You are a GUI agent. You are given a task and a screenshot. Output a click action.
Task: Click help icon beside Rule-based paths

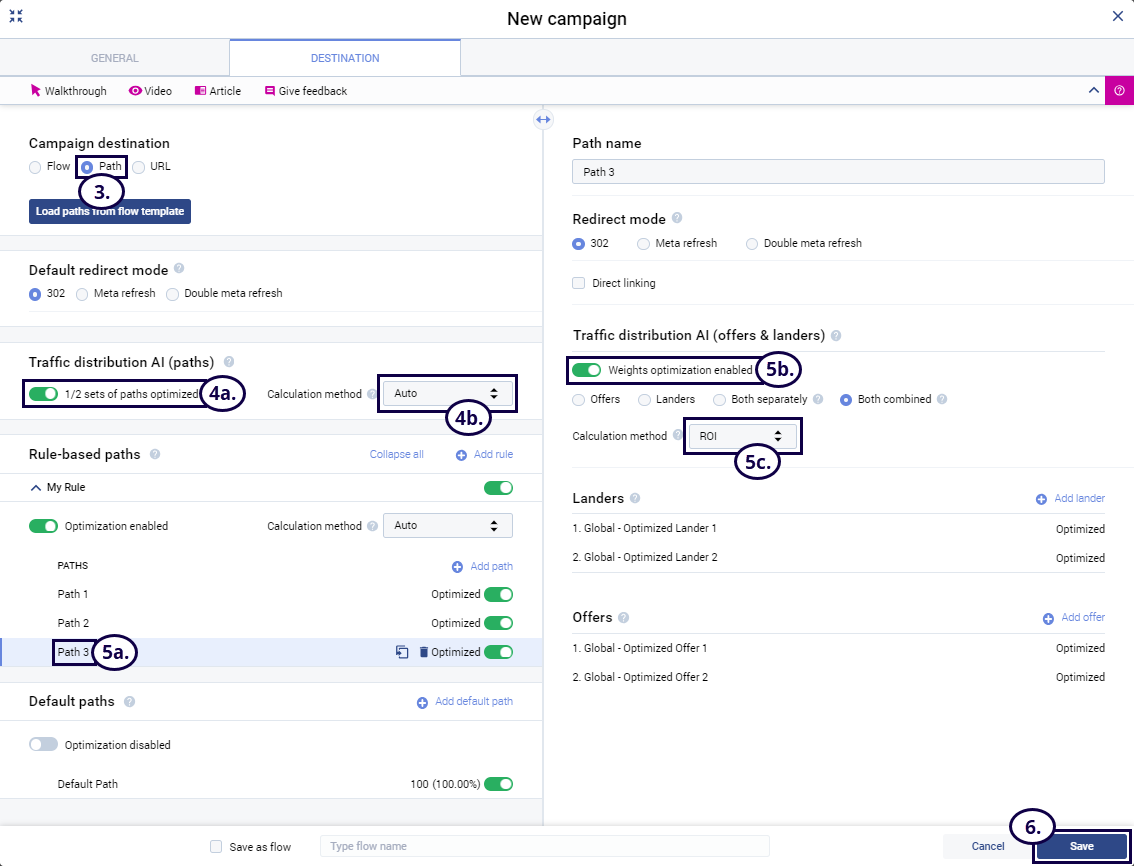click(x=155, y=454)
